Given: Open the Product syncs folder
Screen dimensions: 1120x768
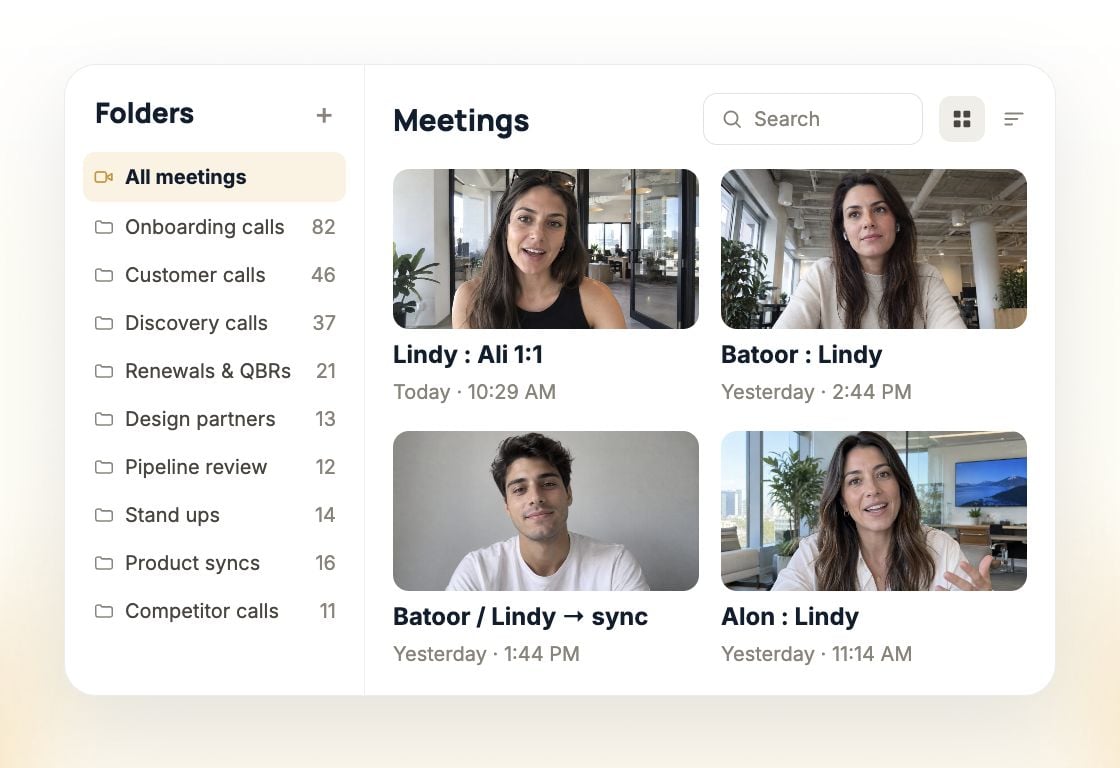Looking at the screenshot, I should coord(214,563).
